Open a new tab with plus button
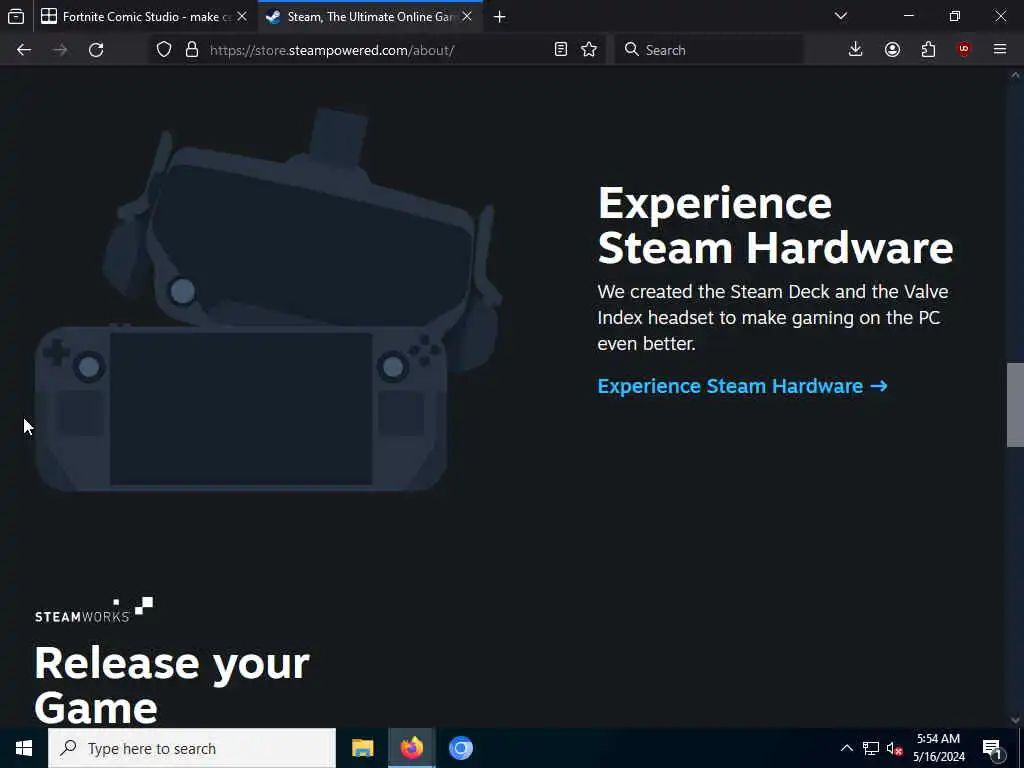1024x768 pixels. pyautogui.click(x=500, y=17)
